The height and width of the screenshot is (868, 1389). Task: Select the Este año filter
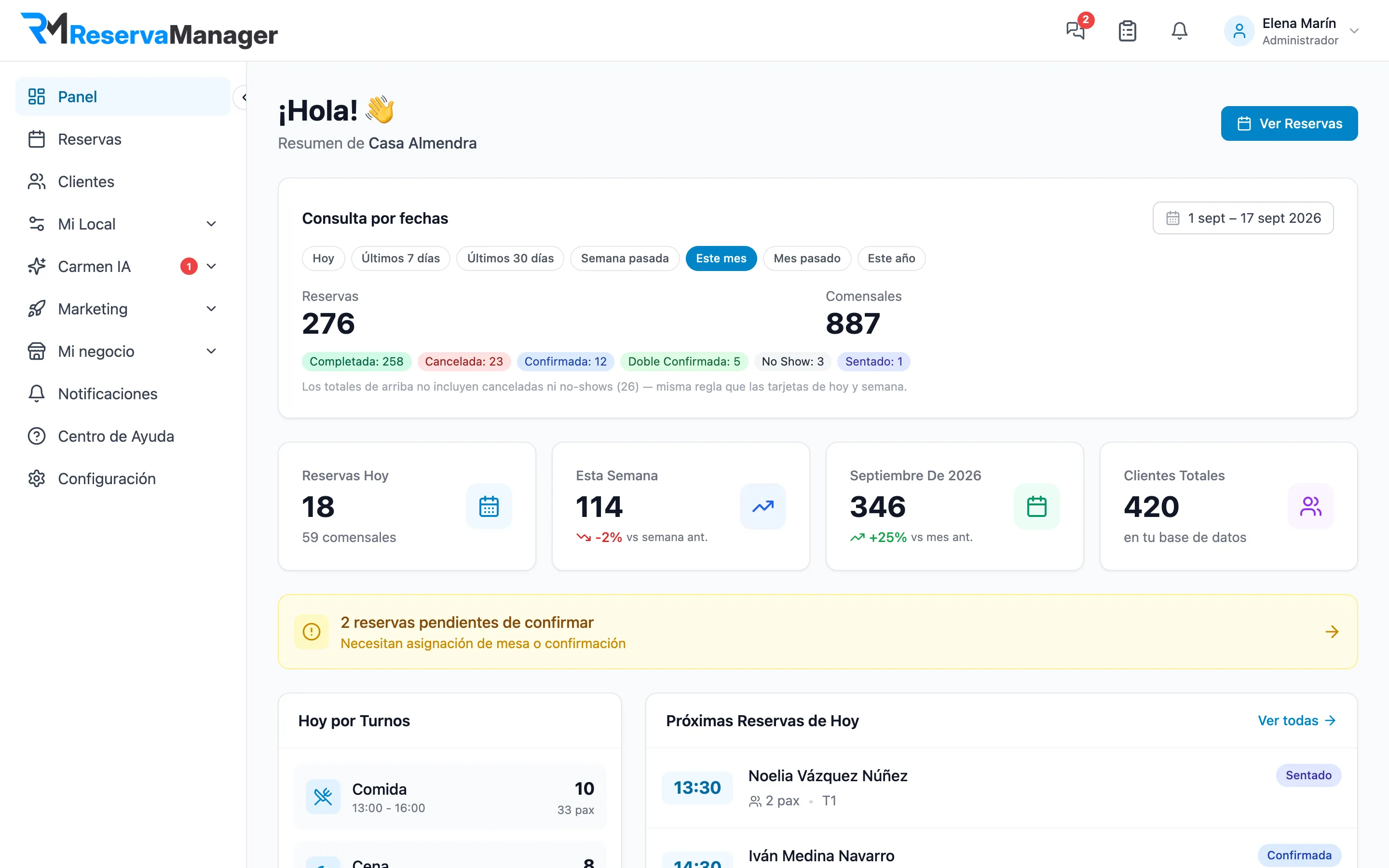[891, 258]
